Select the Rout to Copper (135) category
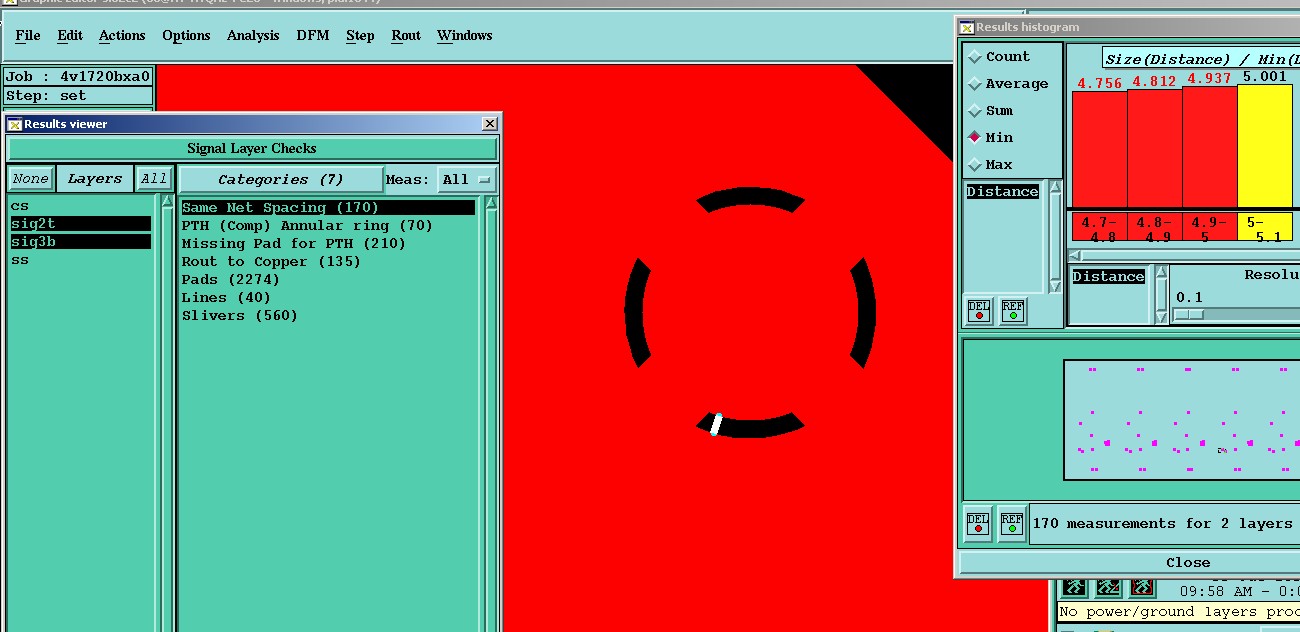 tap(271, 262)
